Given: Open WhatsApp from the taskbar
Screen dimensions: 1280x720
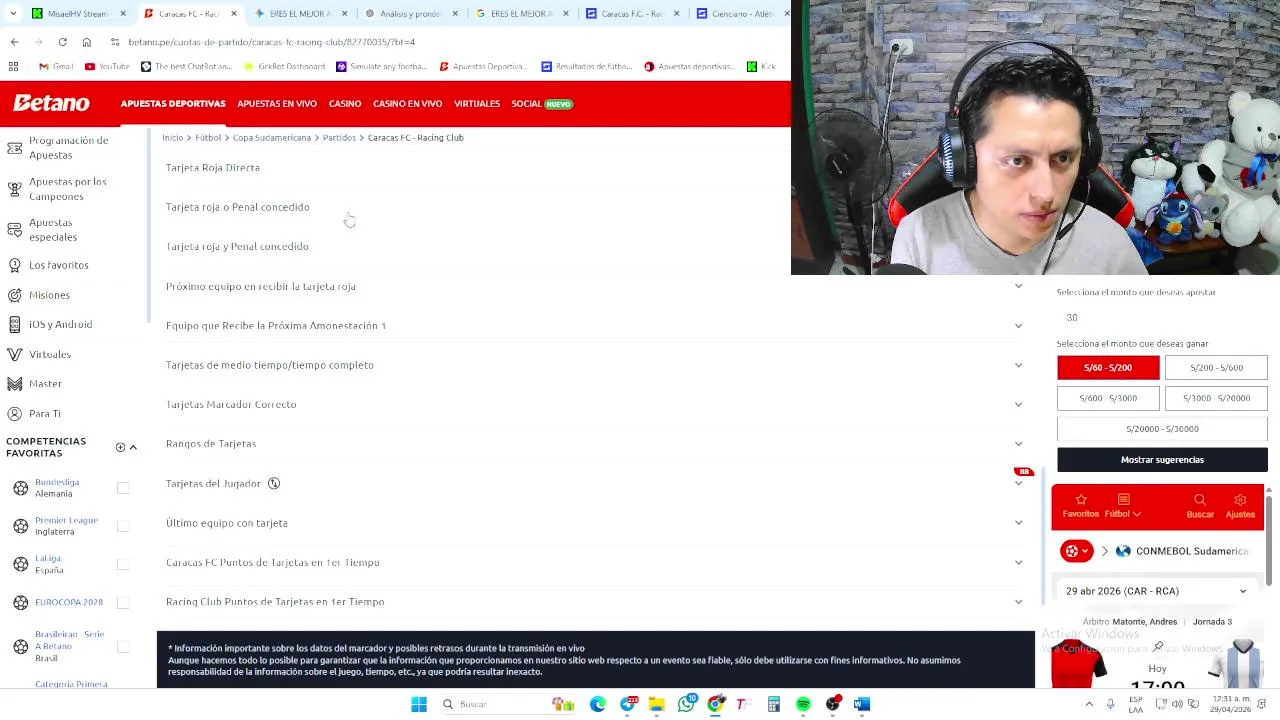Looking at the screenshot, I should pos(686,704).
